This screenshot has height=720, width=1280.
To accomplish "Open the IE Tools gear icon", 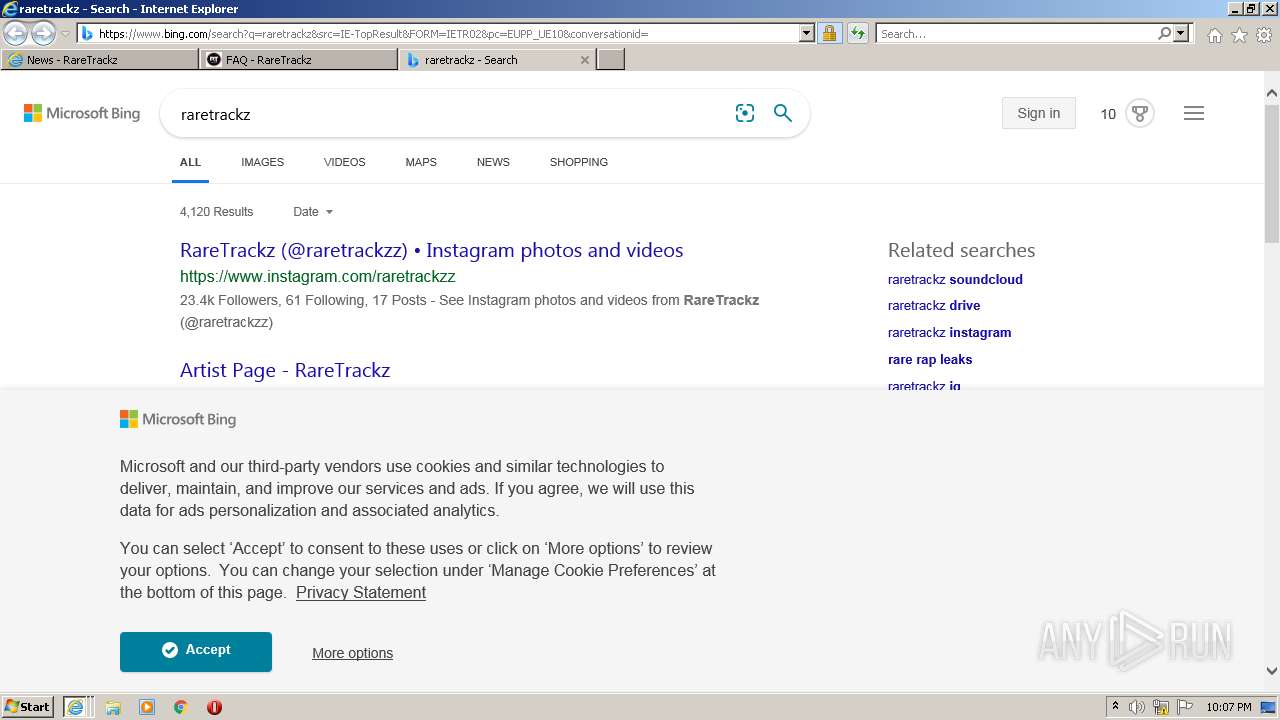I will [x=1263, y=35].
